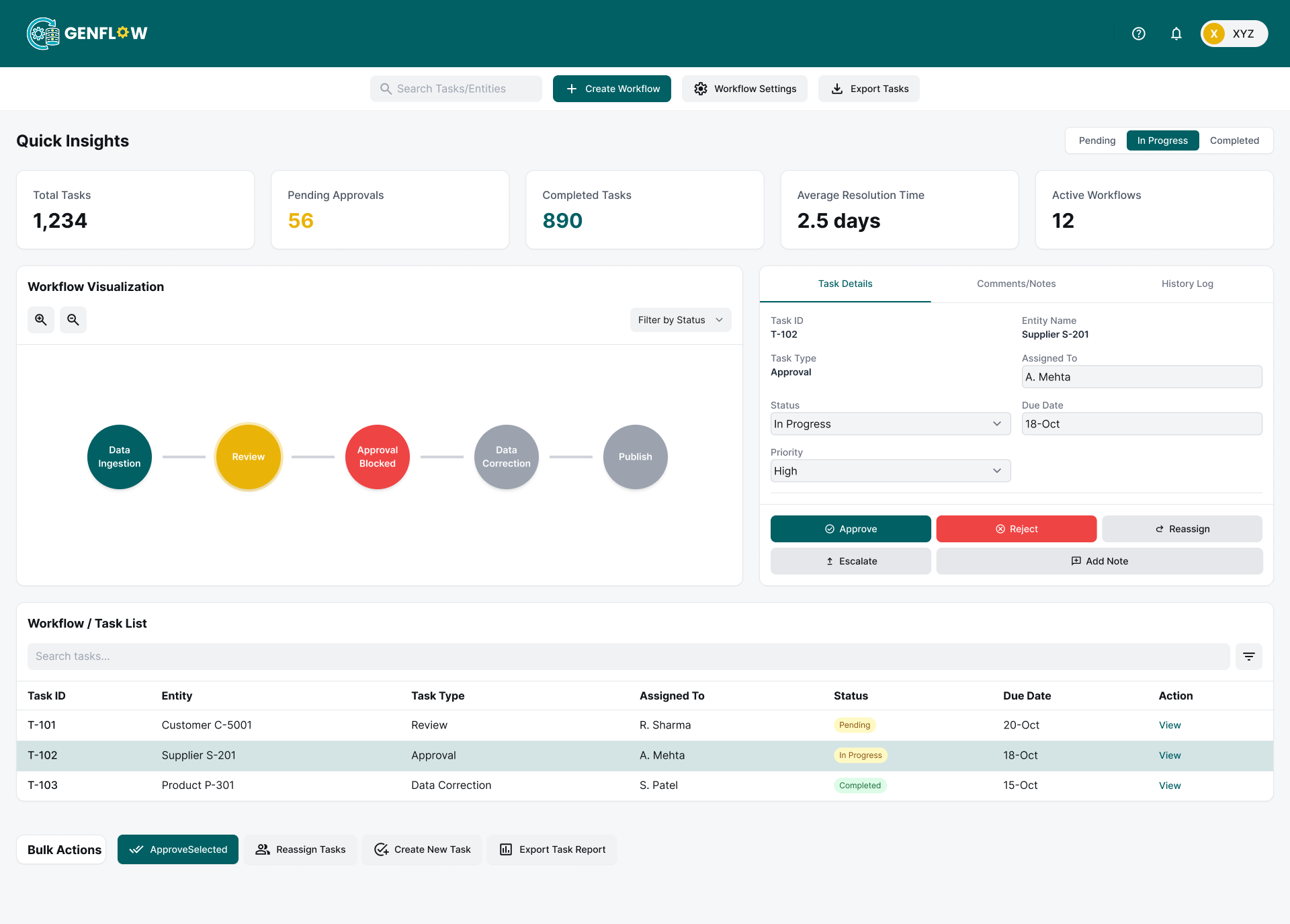The width and height of the screenshot is (1290, 924).
Task: Click Create New Task button
Action: click(422, 849)
